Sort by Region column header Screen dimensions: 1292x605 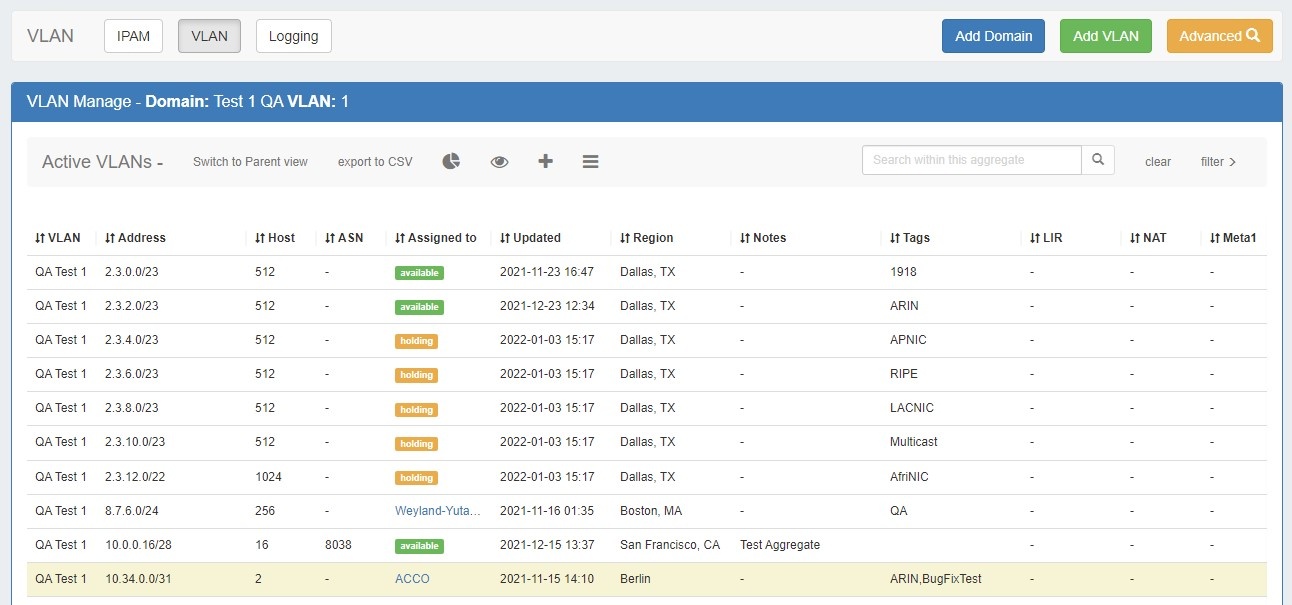[647, 238]
